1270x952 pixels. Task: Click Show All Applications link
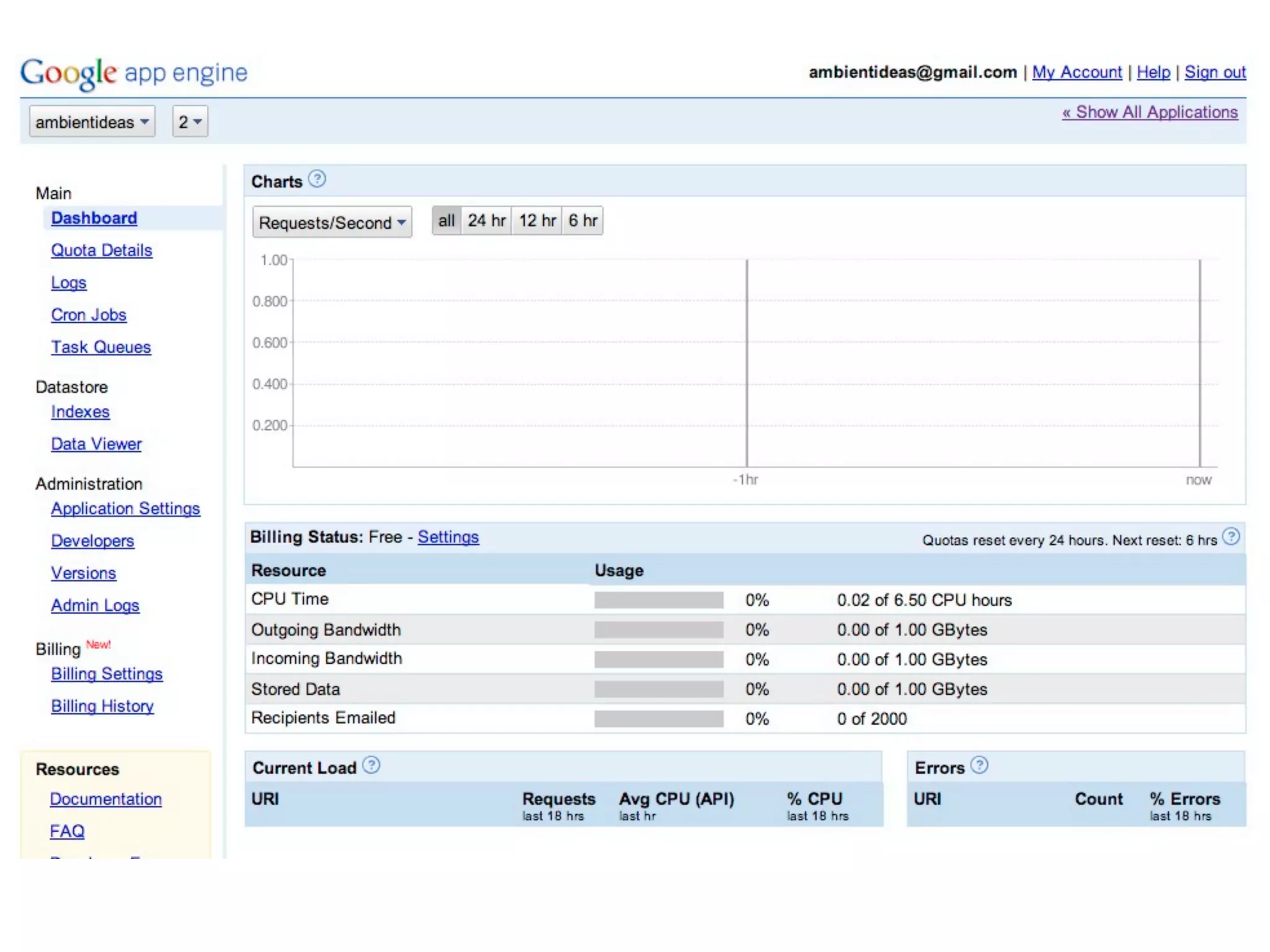click(x=1150, y=112)
